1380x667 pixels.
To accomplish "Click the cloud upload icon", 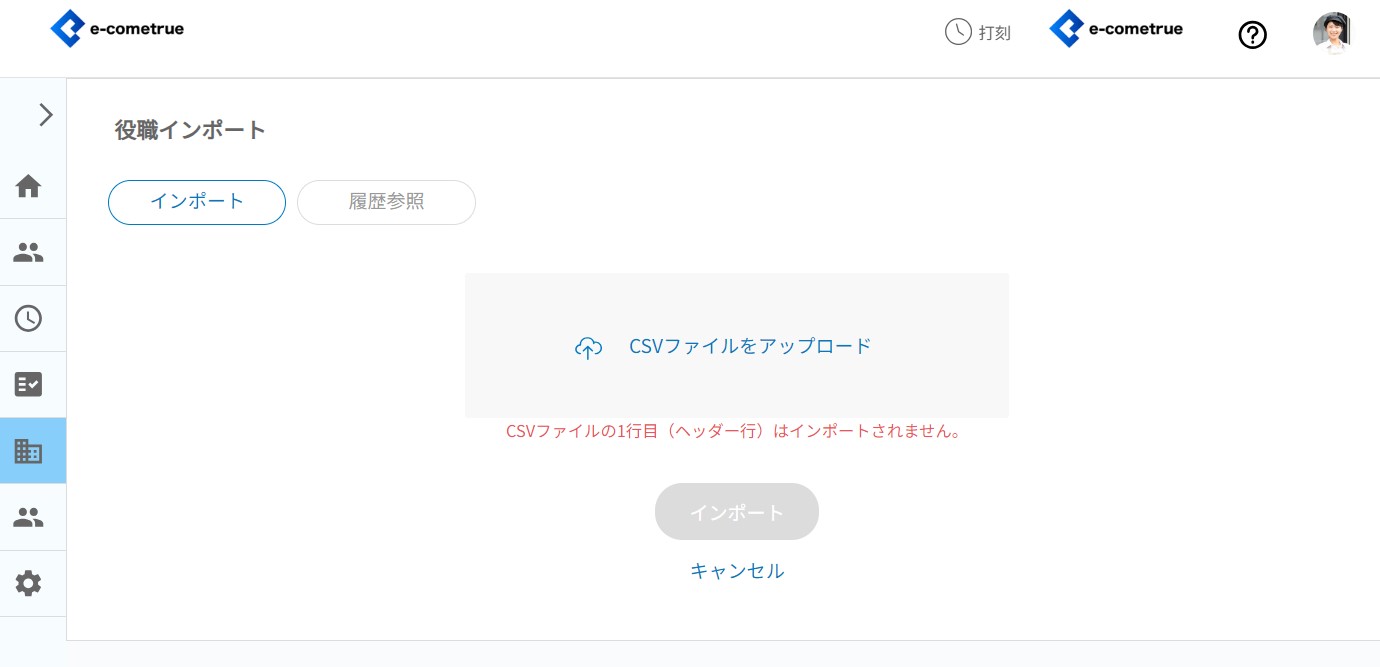I will click(x=588, y=347).
